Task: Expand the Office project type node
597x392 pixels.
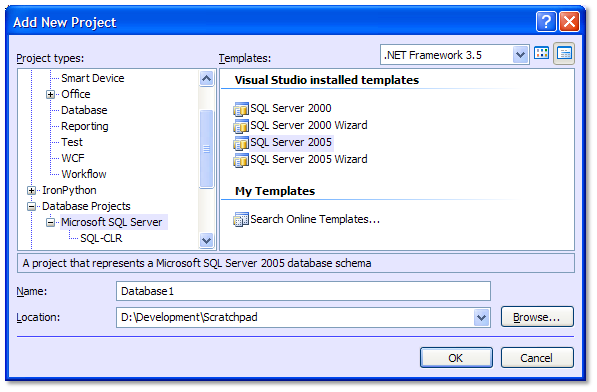Action: [50, 94]
